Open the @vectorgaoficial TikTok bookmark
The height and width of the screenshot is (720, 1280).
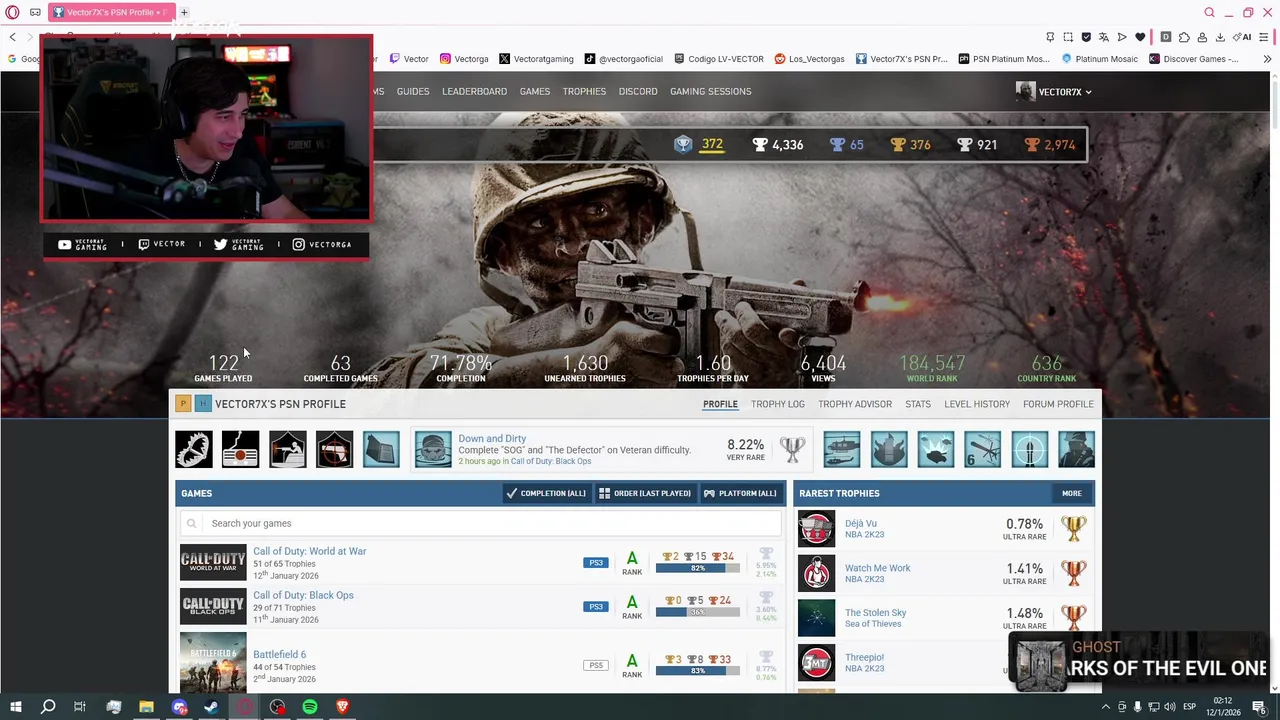coord(624,59)
